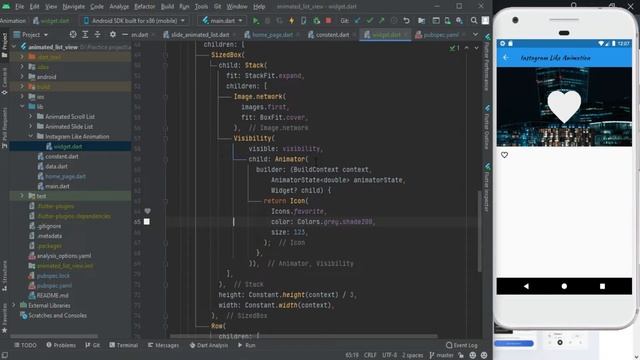The width and height of the screenshot is (640, 360).
Task: Open the Problems tool window
Action: pyautogui.click(x=61, y=345)
